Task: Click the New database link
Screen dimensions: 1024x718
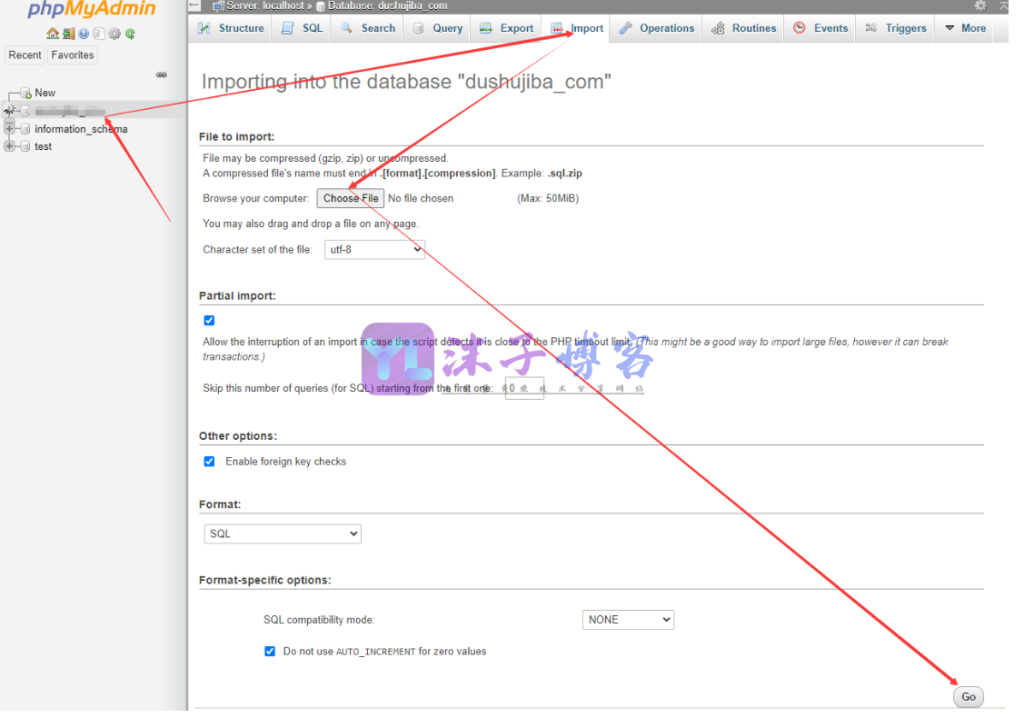Action: (45, 93)
